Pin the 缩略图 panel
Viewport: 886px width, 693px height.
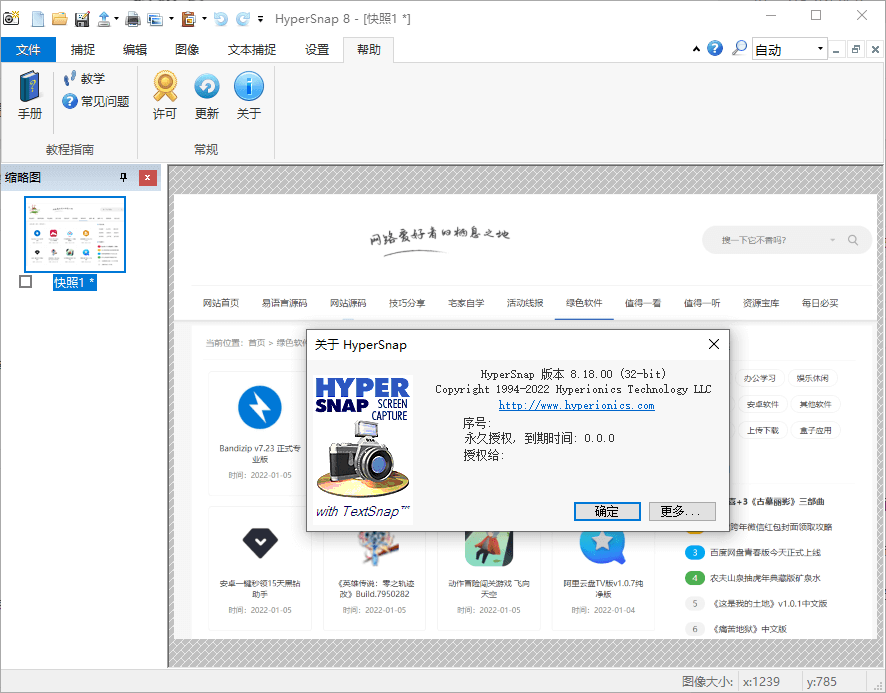[x=123, y=177]
